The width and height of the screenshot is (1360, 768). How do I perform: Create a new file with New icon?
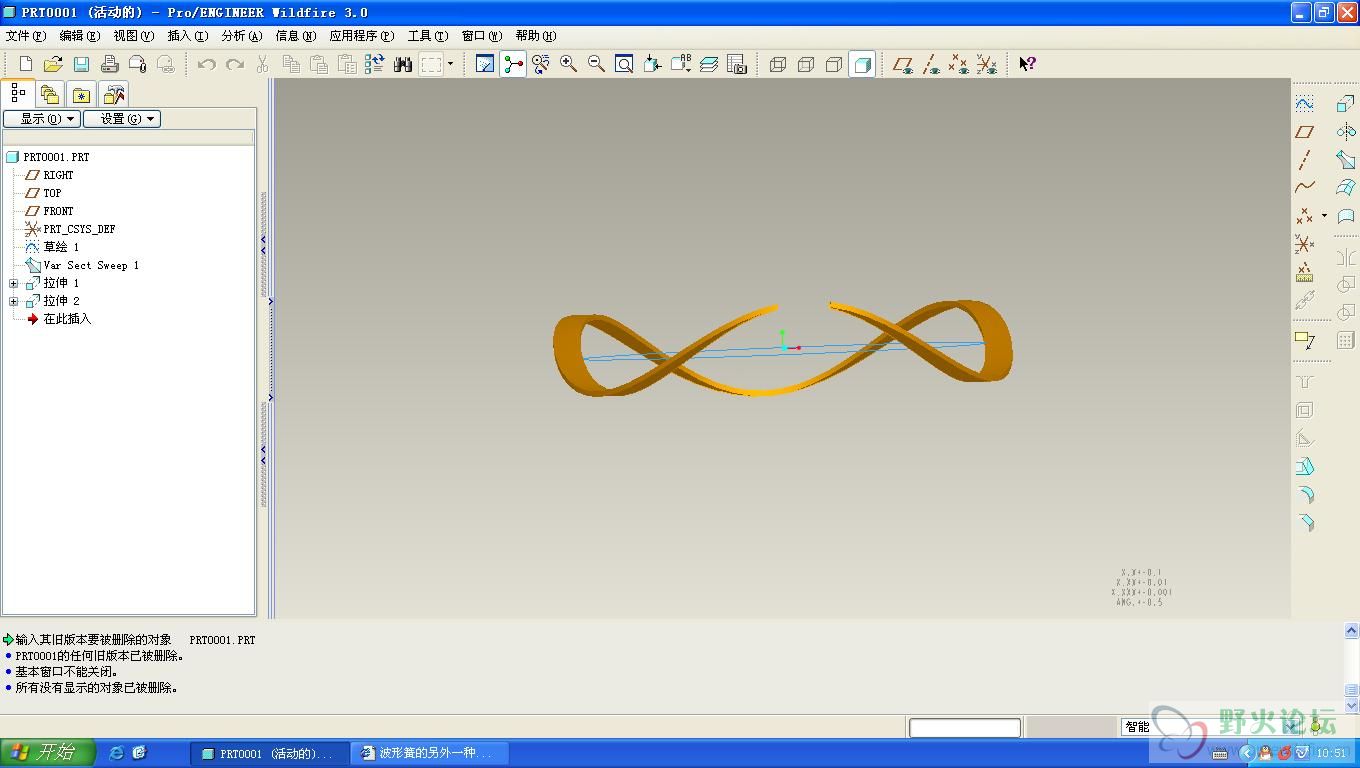(26, 64)
